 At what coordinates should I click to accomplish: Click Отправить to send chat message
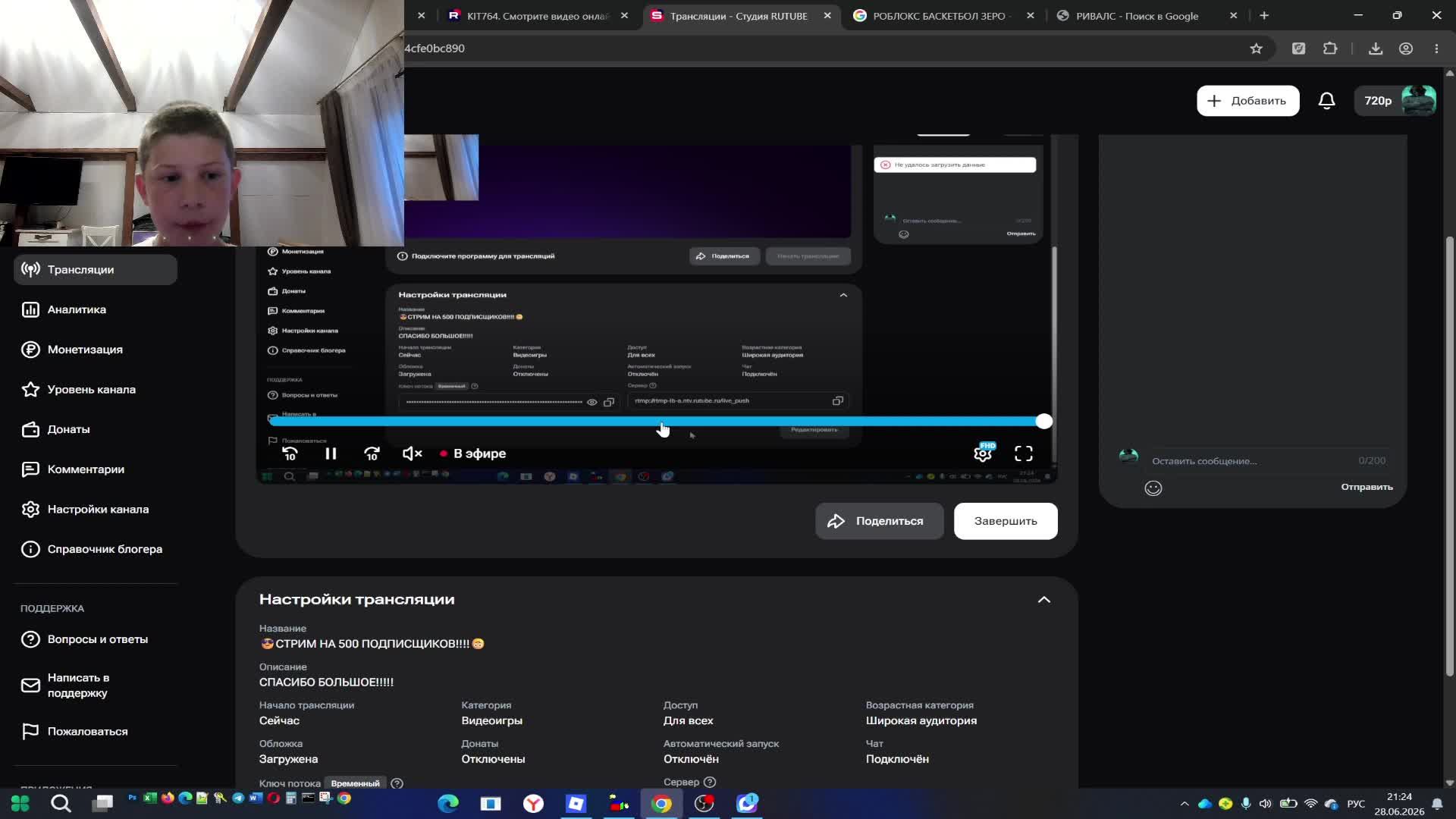pyautogui.click(x=1367, y=488)
